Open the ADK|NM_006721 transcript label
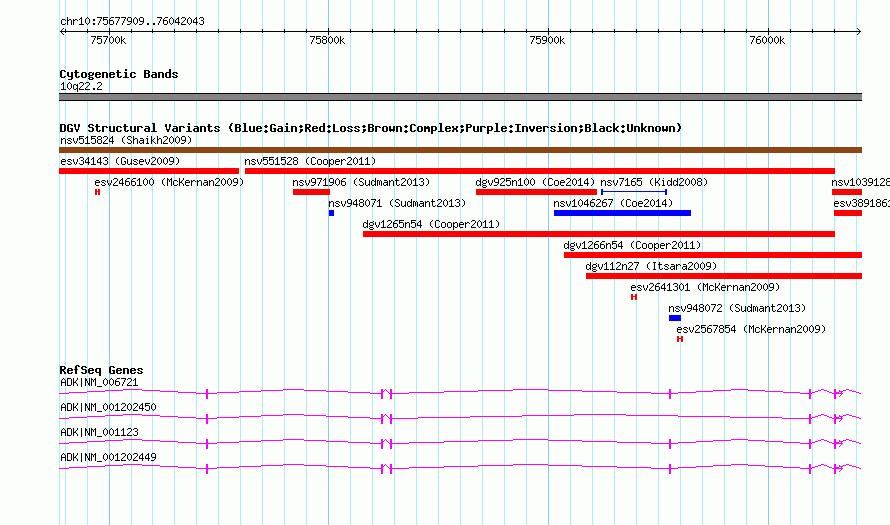Screen dimensions: 890x525 [99, 383]
